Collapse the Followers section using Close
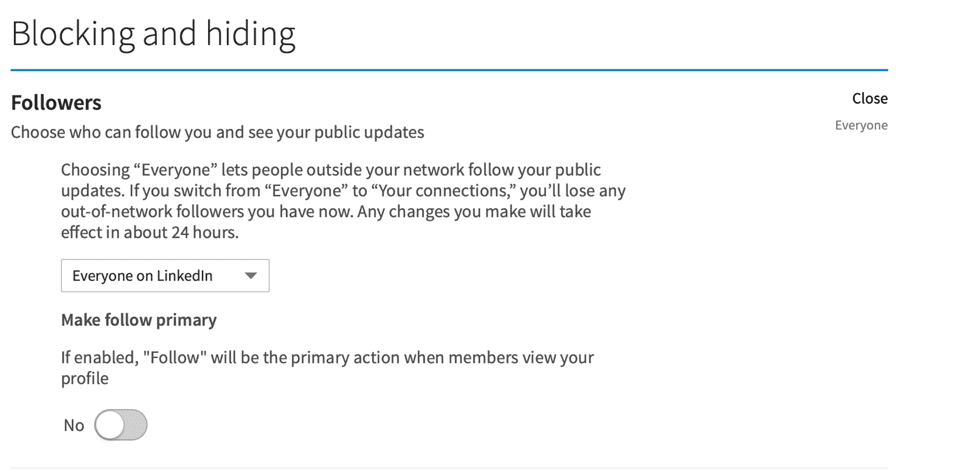Viewport: 975px width, 472px height. coord(869,98)
